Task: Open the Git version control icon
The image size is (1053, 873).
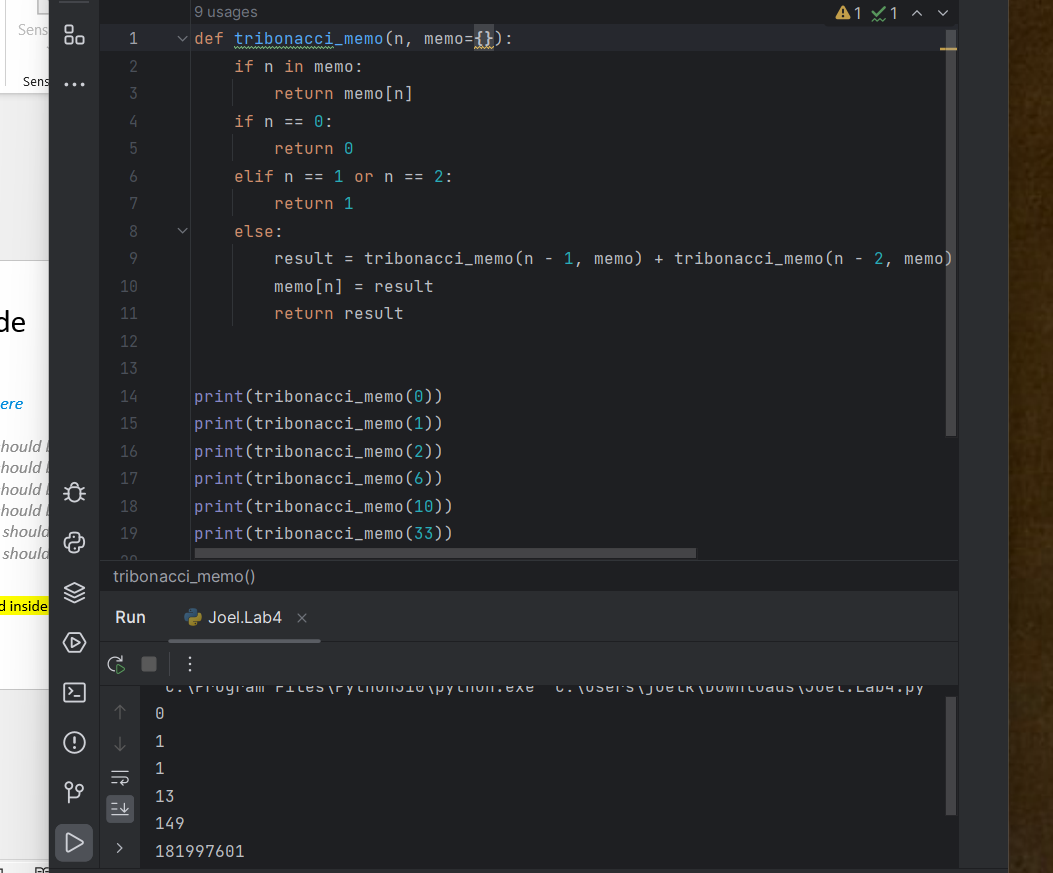Action: (74, 792)
